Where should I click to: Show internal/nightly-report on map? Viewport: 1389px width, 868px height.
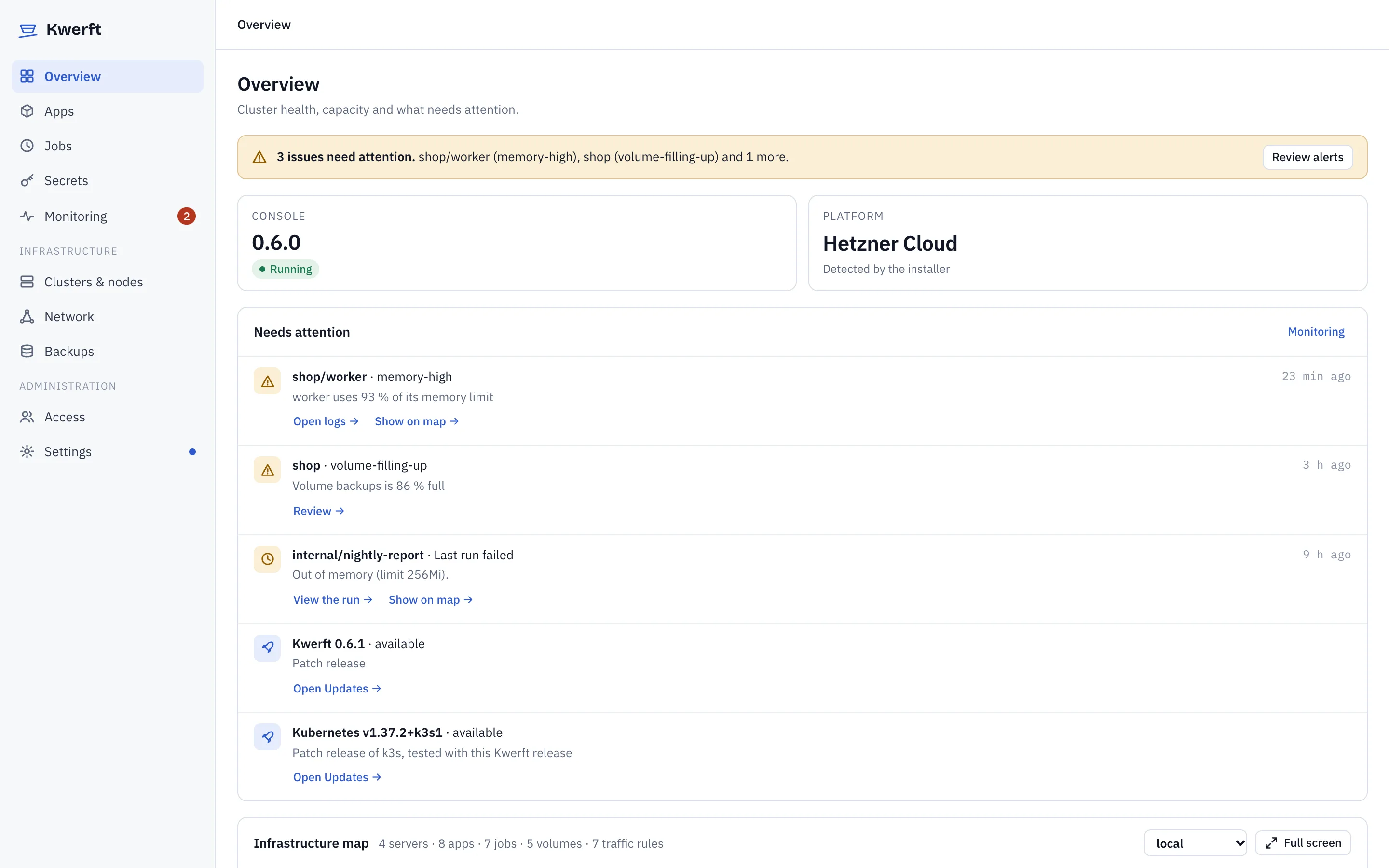(x=431, y=599)
